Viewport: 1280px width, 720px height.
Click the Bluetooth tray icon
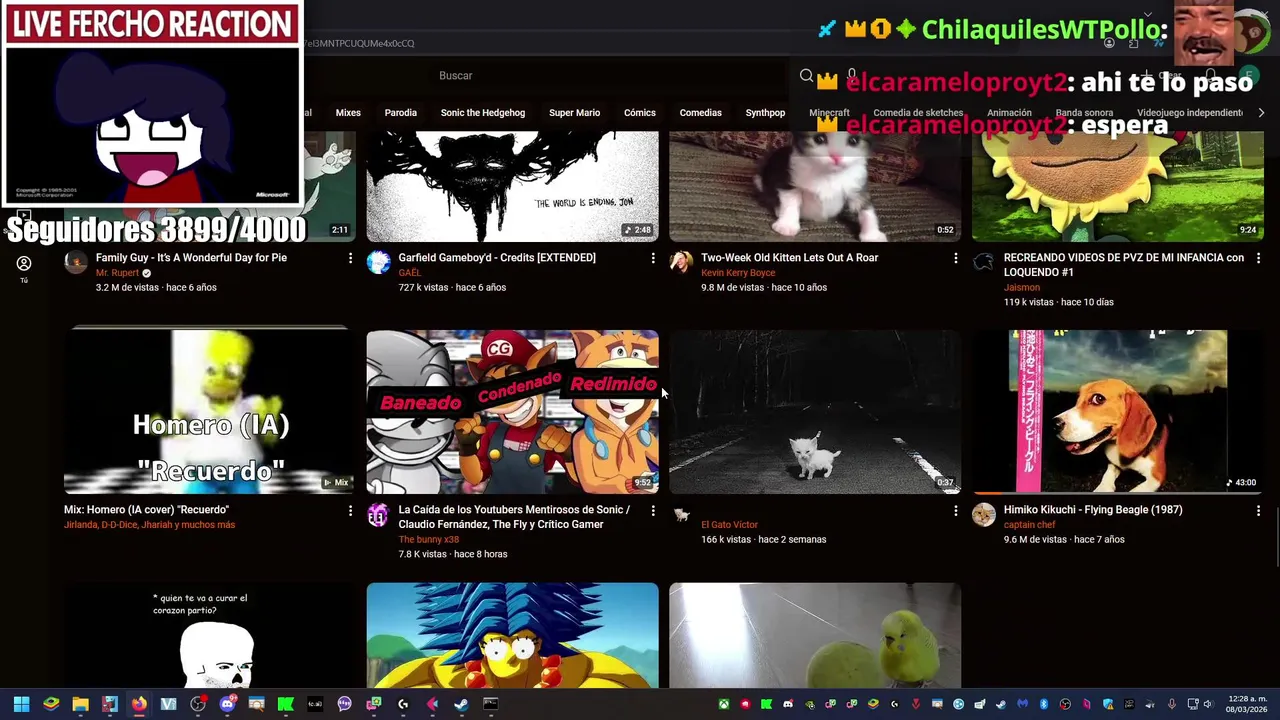[1044, 704]
